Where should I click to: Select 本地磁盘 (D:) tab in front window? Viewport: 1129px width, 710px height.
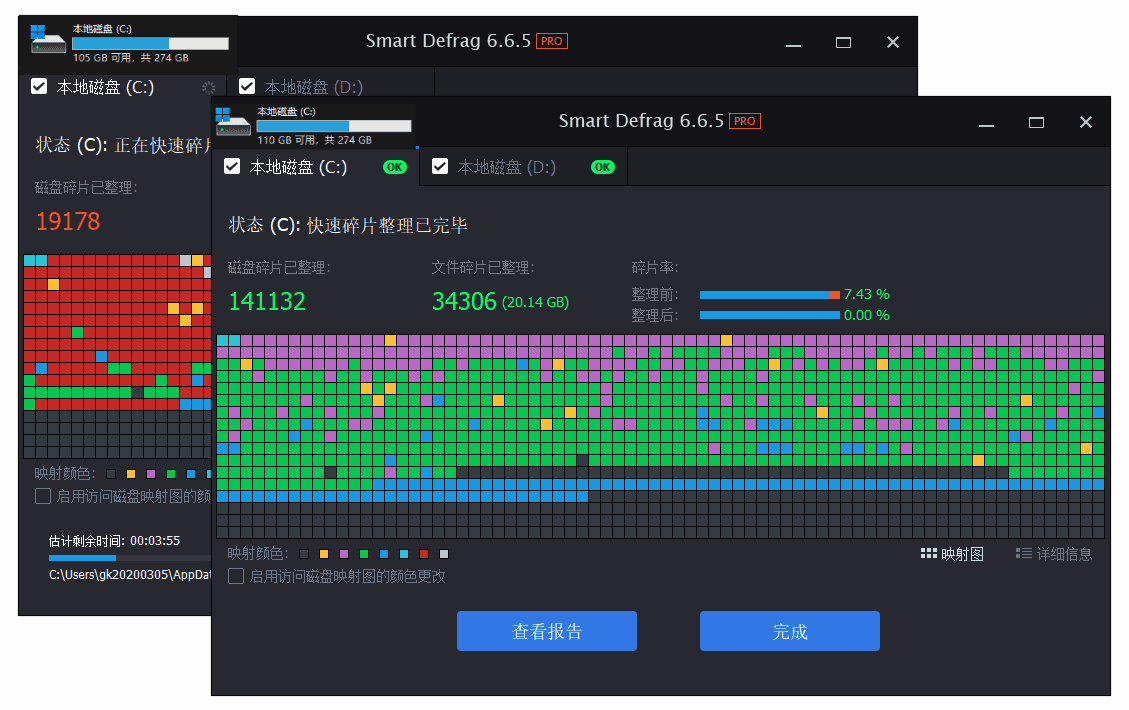[x=523, y=167]
